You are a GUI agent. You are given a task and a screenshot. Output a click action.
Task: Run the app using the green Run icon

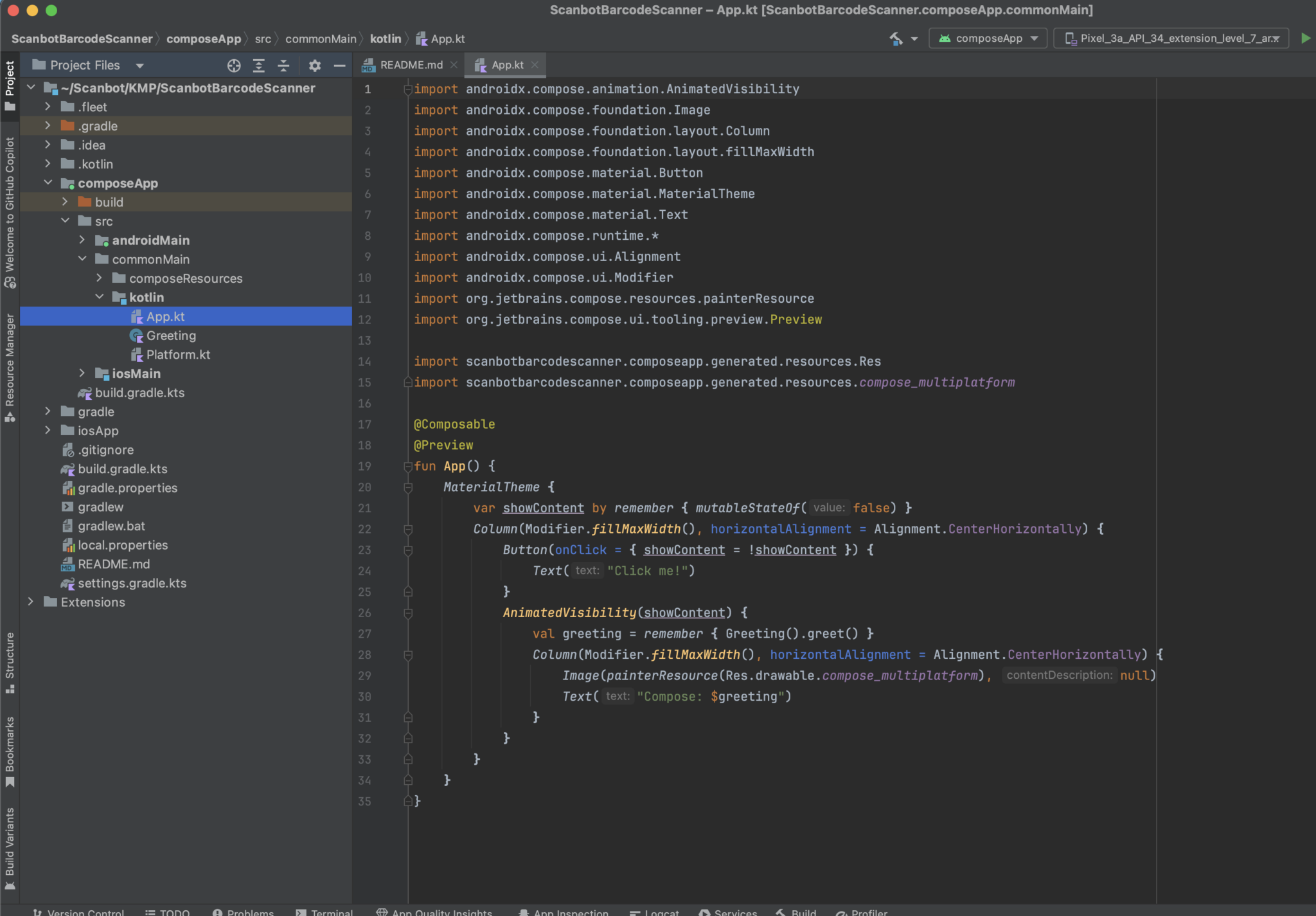pos(1305,38)
